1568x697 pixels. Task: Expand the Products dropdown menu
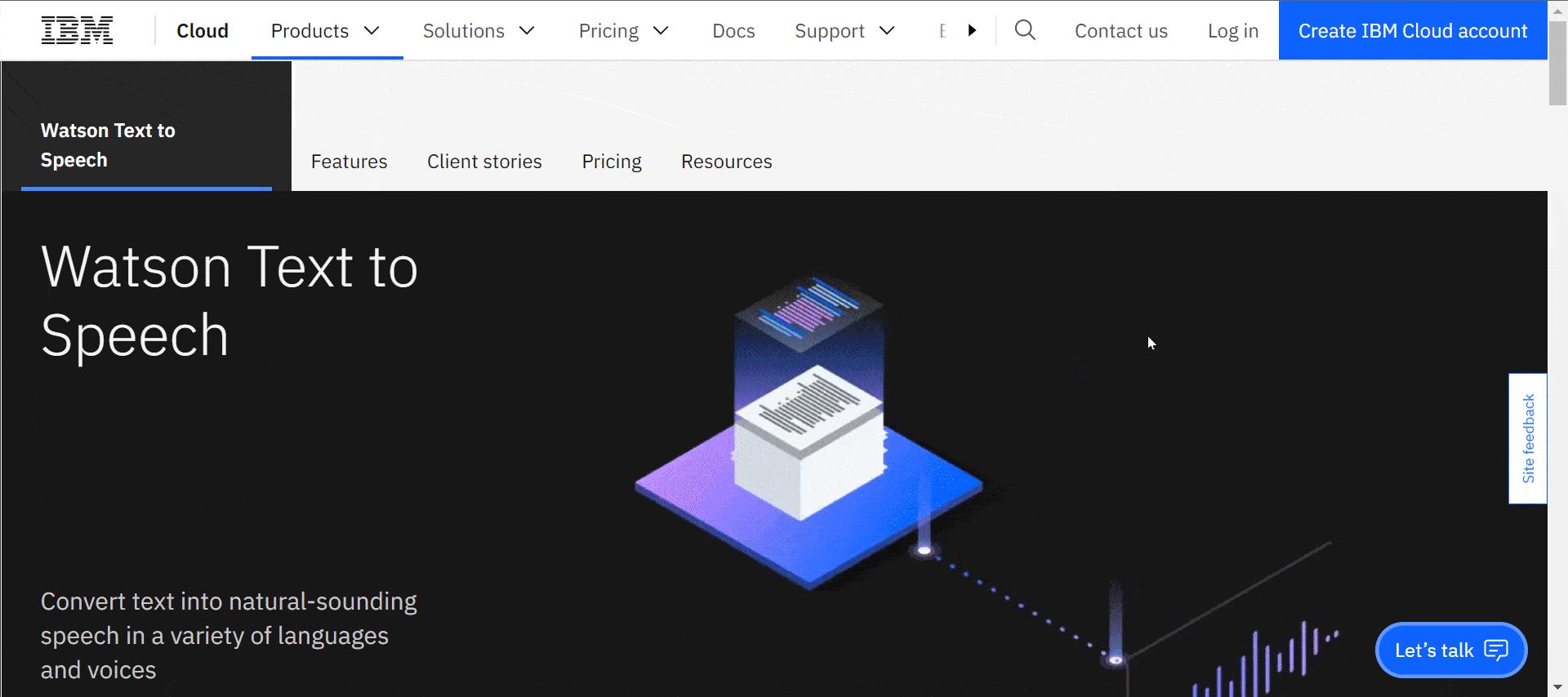[x=327, y=31]
